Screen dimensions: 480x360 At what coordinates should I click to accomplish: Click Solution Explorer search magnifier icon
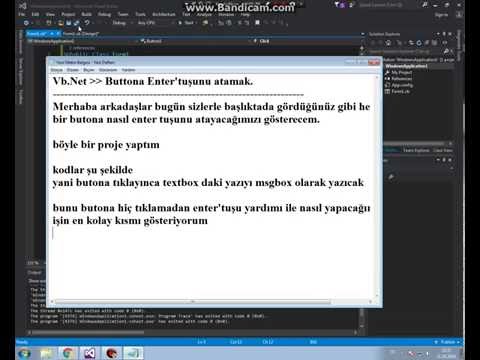coord(446,51)
